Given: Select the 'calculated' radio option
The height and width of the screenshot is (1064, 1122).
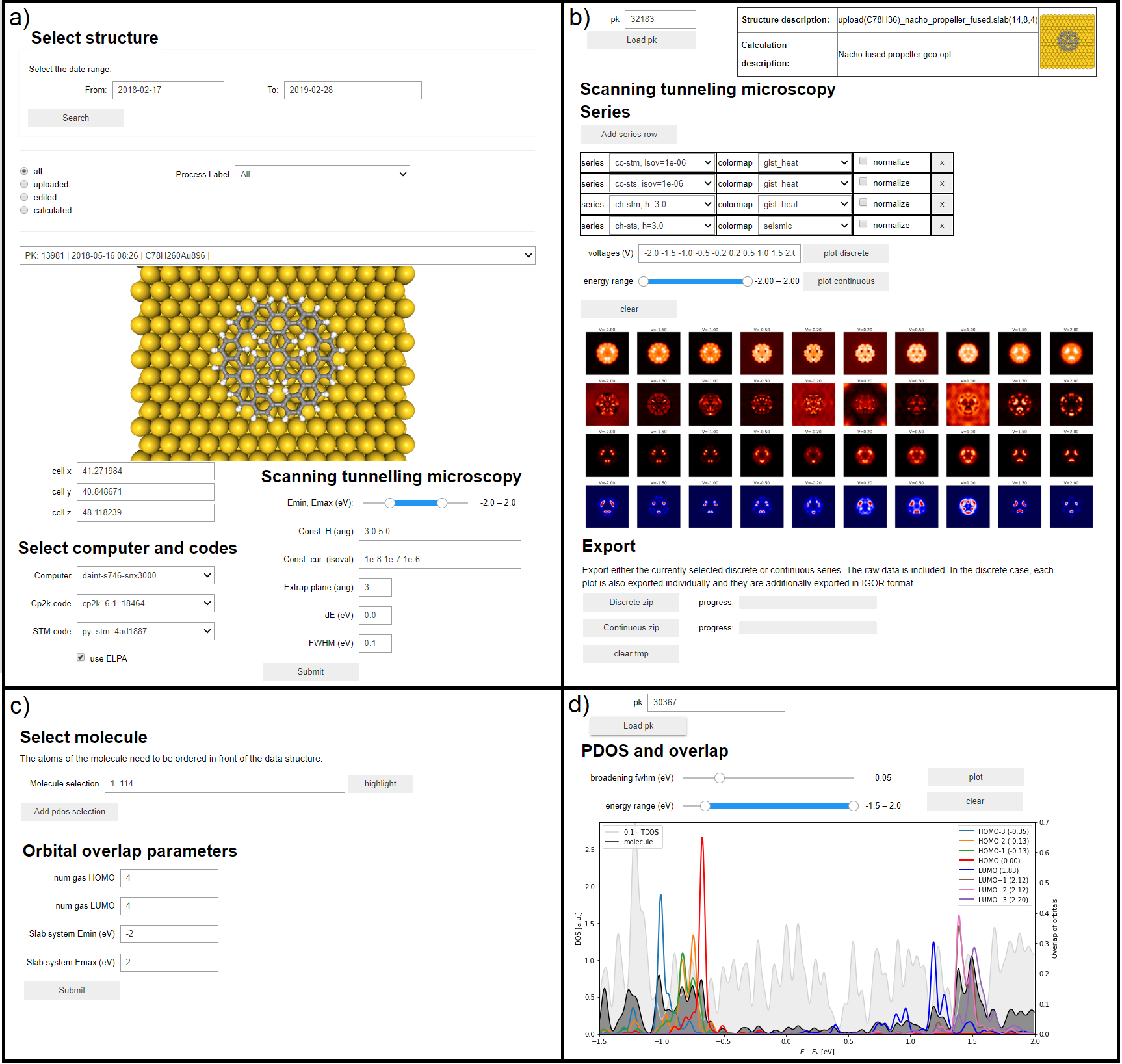Looking at the screenshot, I should point(24,211).
